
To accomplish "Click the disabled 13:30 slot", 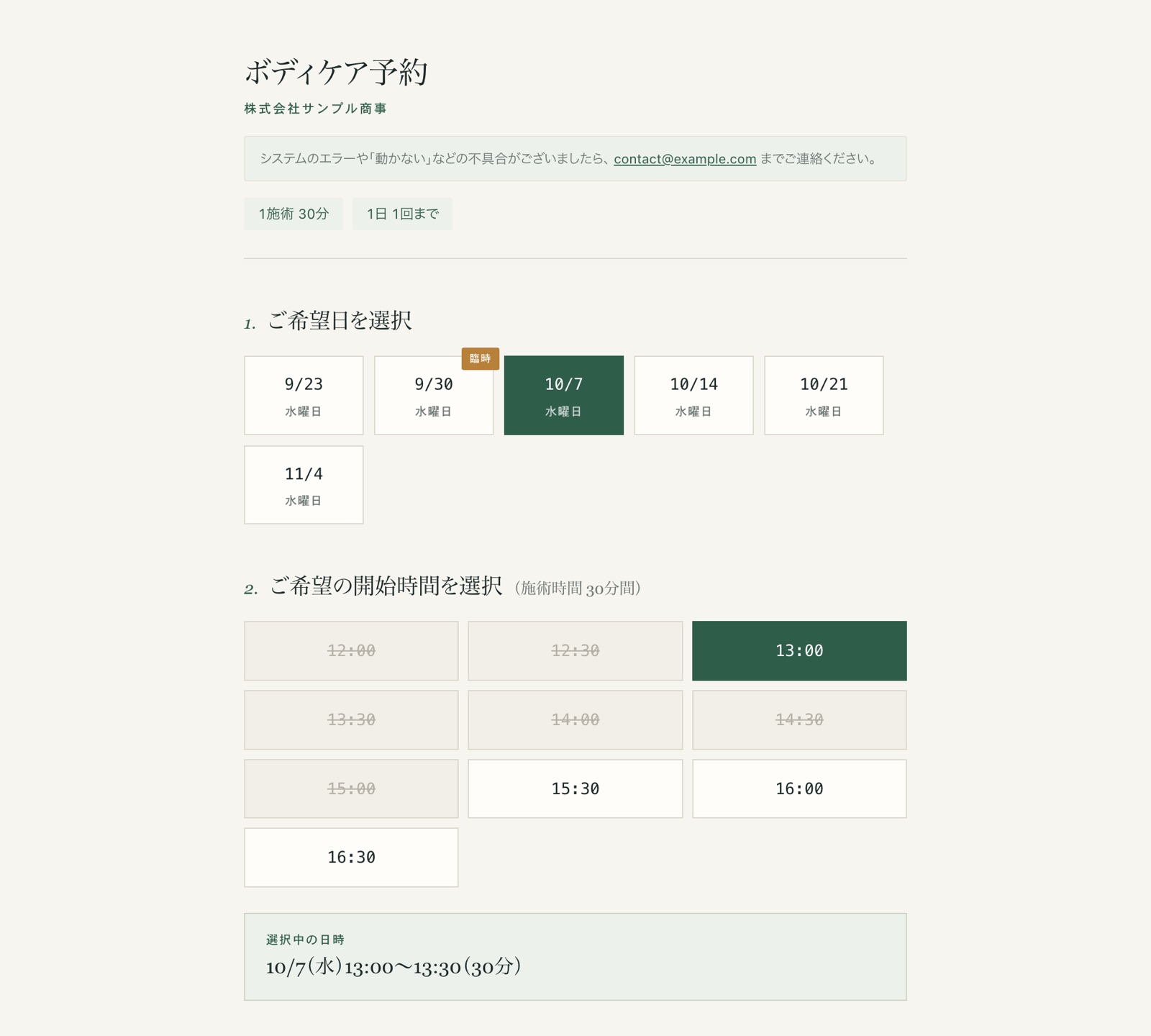I will click(351, 719).
